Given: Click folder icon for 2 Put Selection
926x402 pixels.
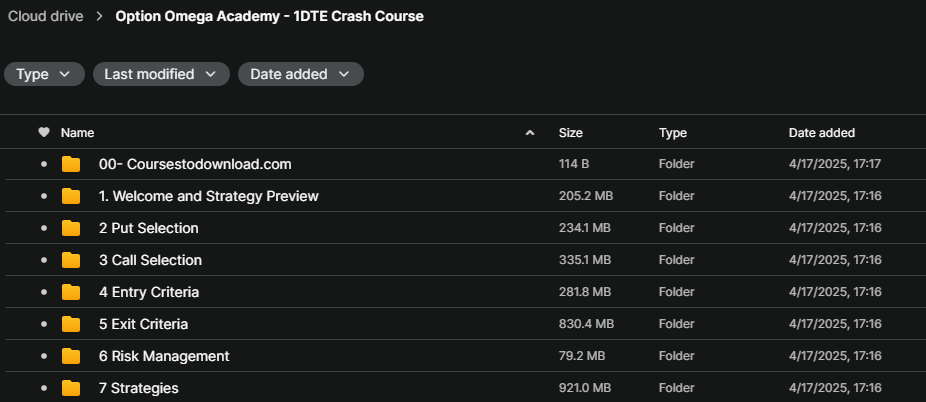Looking at the screenshot, I should click(71, 228).
